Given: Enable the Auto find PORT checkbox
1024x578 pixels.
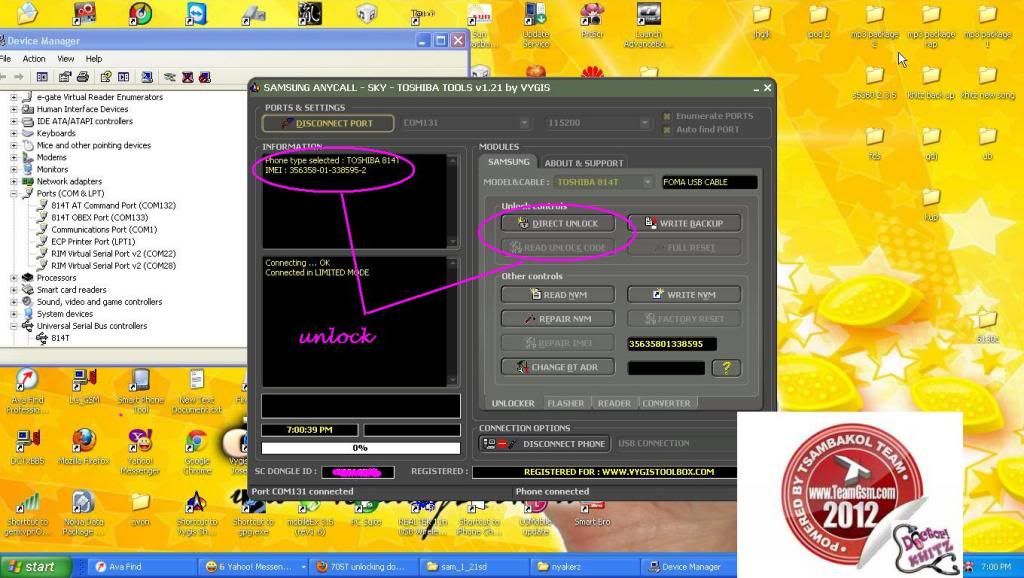Looking at the screenshot, I should coord(666,130).
